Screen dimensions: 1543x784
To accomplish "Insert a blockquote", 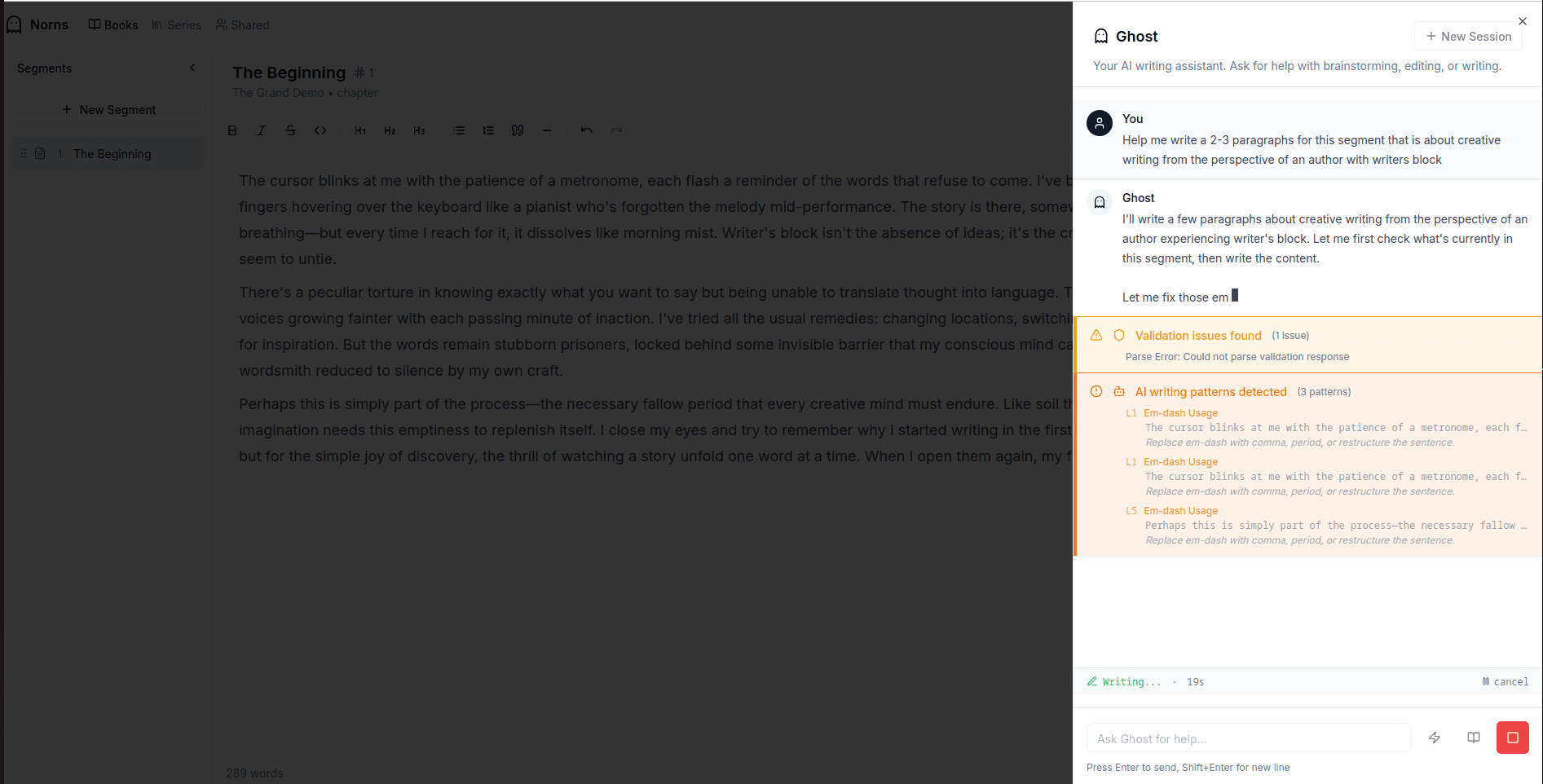I will 518,130.
